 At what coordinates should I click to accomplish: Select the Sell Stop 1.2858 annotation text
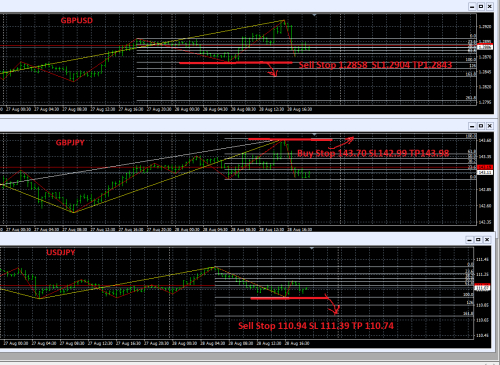click(x=375, y=65)
